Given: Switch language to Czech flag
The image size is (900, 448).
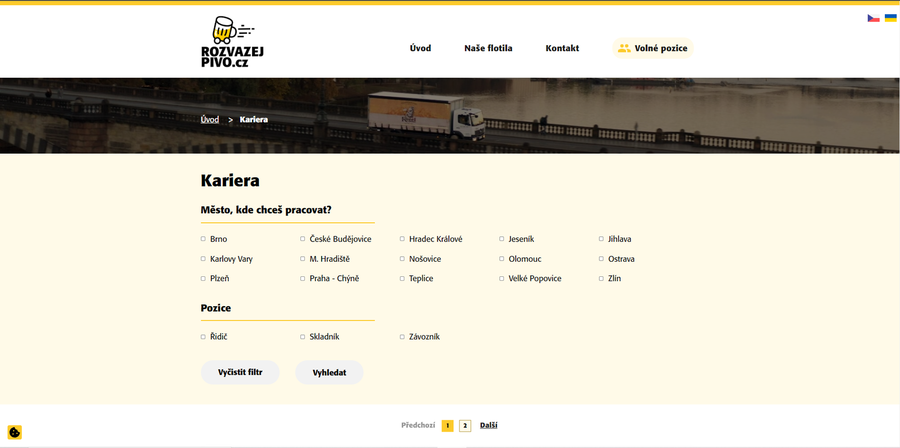Looking at the screenshot, I should (x=873, y=18).
